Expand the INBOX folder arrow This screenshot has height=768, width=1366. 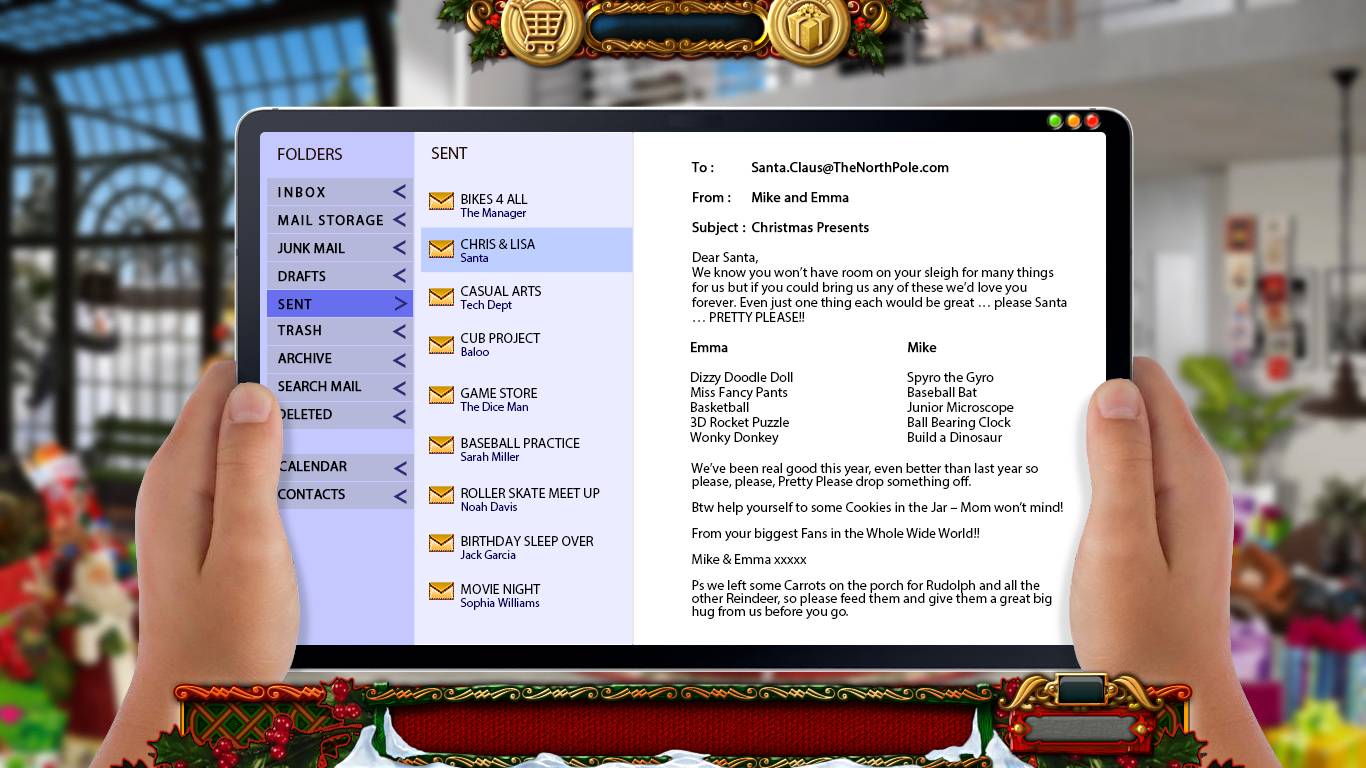pyautogui.click(x=399, y=192)
